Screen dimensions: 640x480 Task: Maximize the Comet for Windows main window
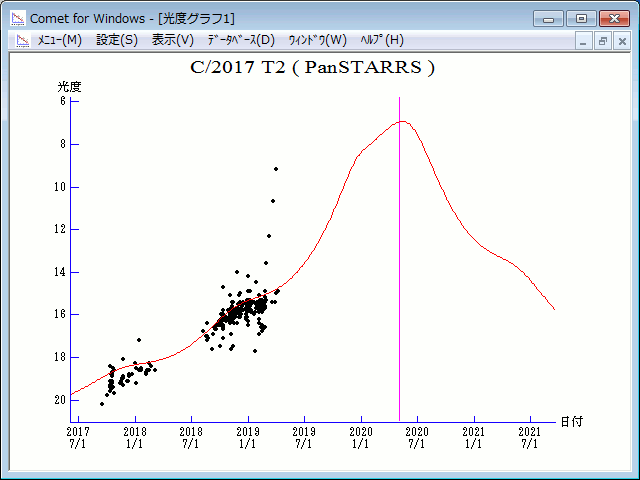coord(580,18)
